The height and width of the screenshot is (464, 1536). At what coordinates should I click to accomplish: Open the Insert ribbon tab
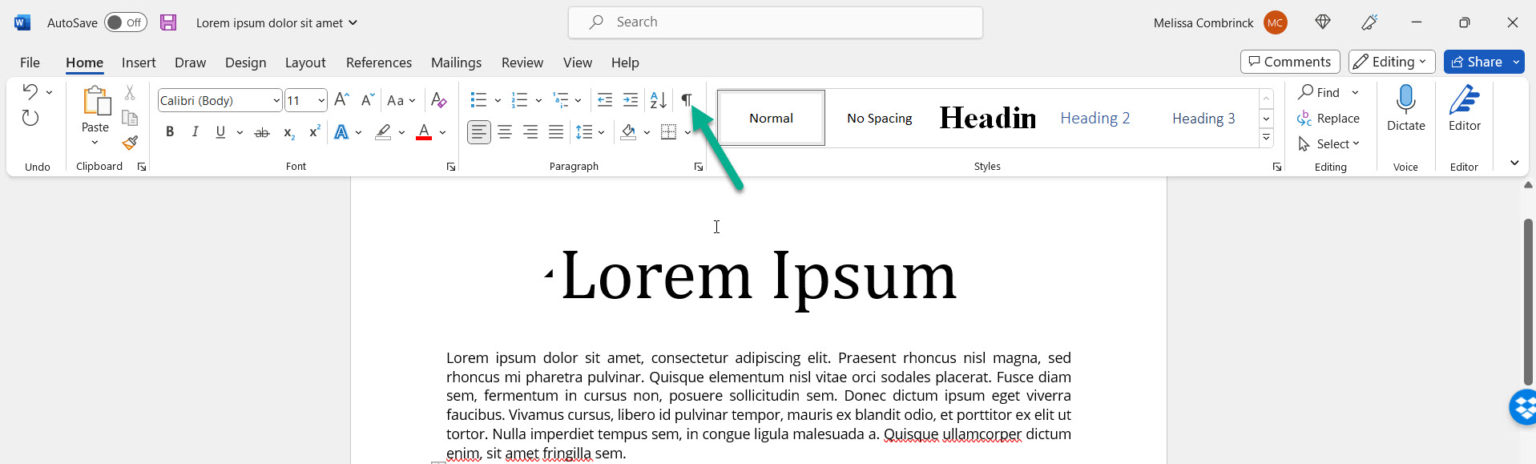pos(138,62)
